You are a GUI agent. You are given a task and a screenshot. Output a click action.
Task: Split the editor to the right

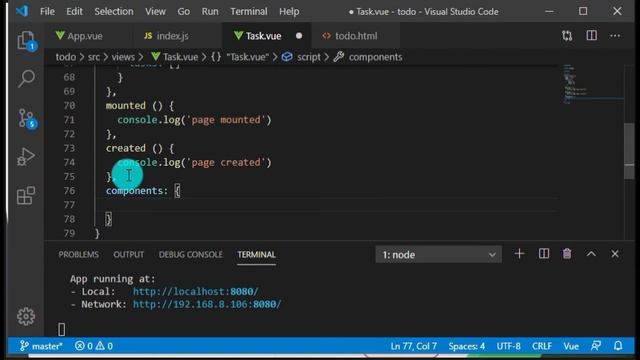coord(591,36)
